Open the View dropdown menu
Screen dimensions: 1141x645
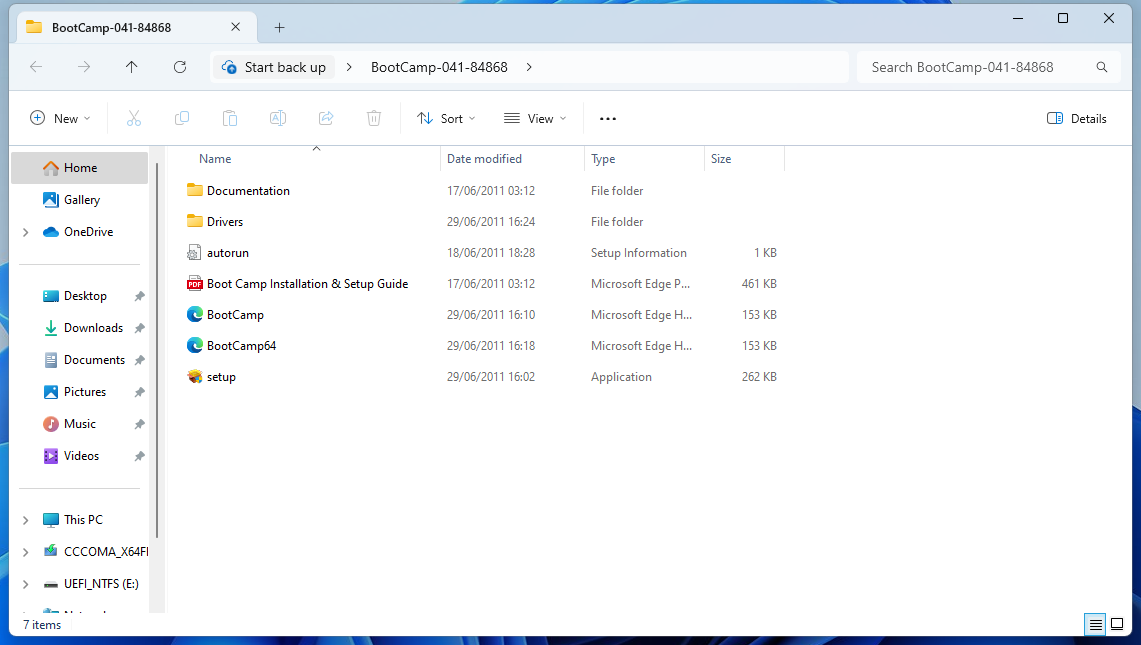tap(535, 119)
